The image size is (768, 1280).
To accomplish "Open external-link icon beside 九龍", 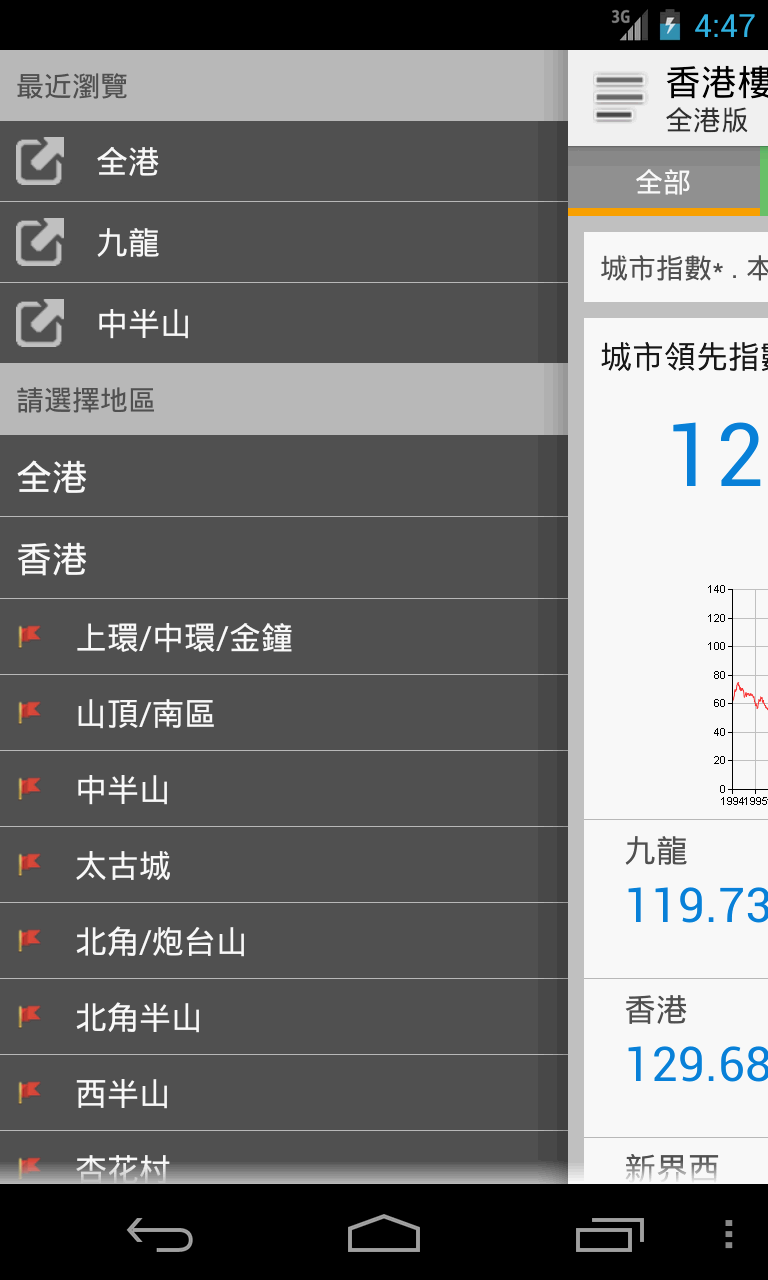I will [x=40, y=242].
